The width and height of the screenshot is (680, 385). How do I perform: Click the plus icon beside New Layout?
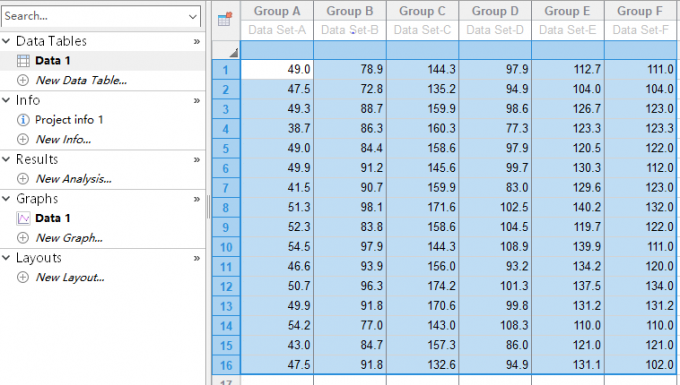tap(23, 277)
